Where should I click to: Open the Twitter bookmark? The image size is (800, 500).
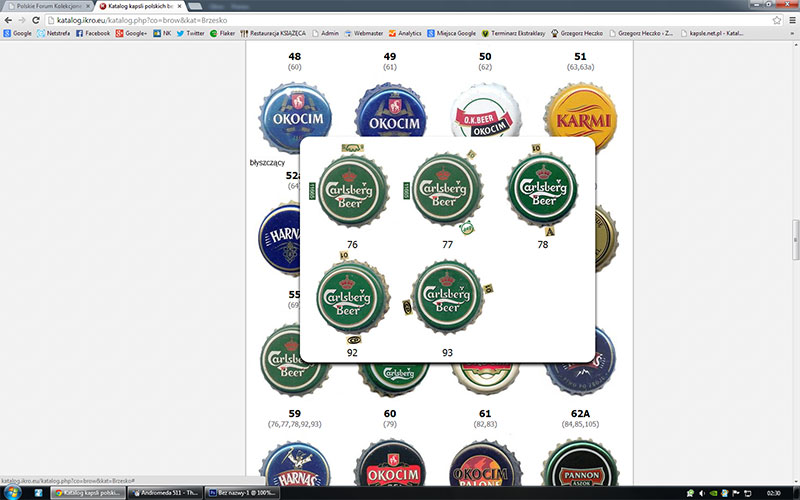pyautogui.click(x=190, y=33)
